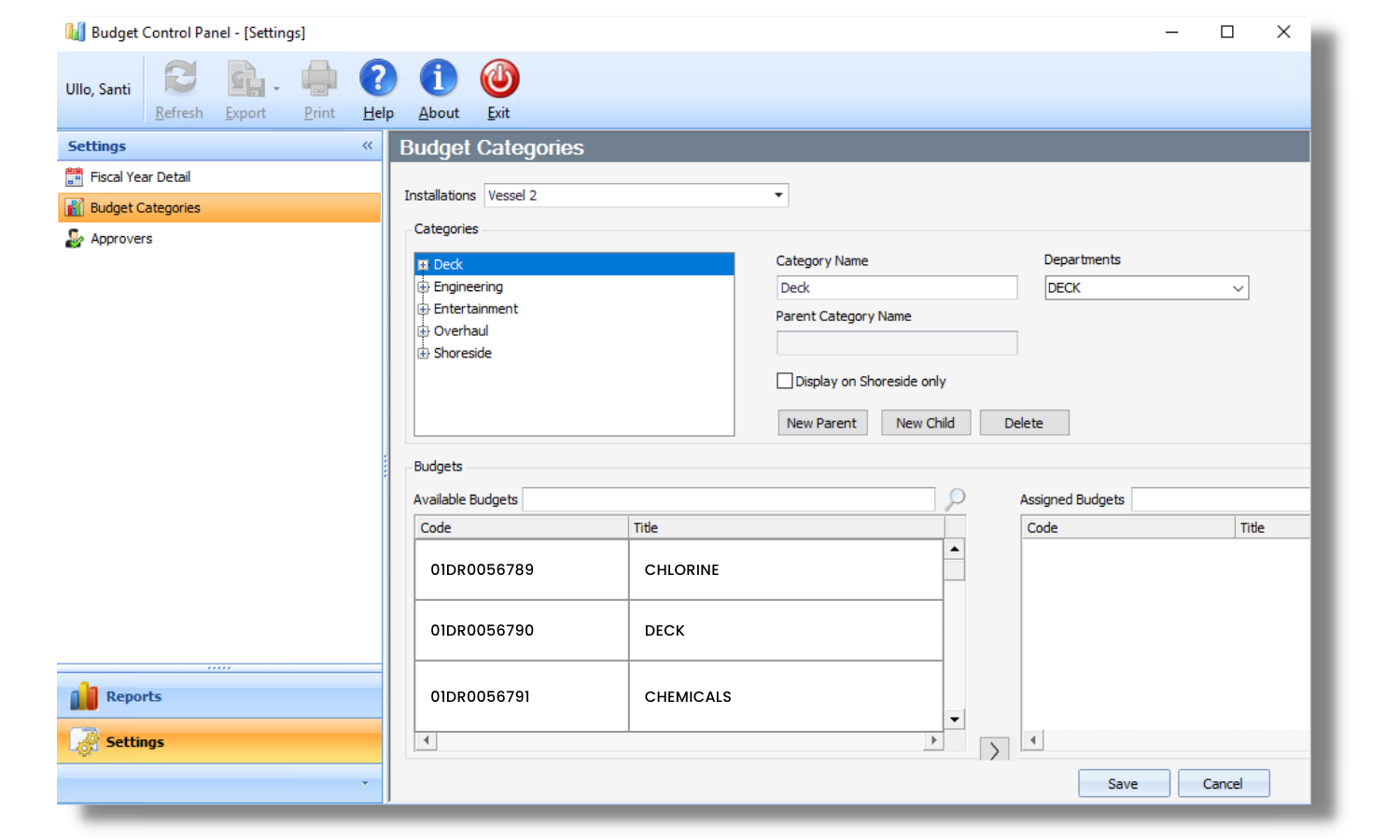Click inside the Category Name field

pos(896,287)
